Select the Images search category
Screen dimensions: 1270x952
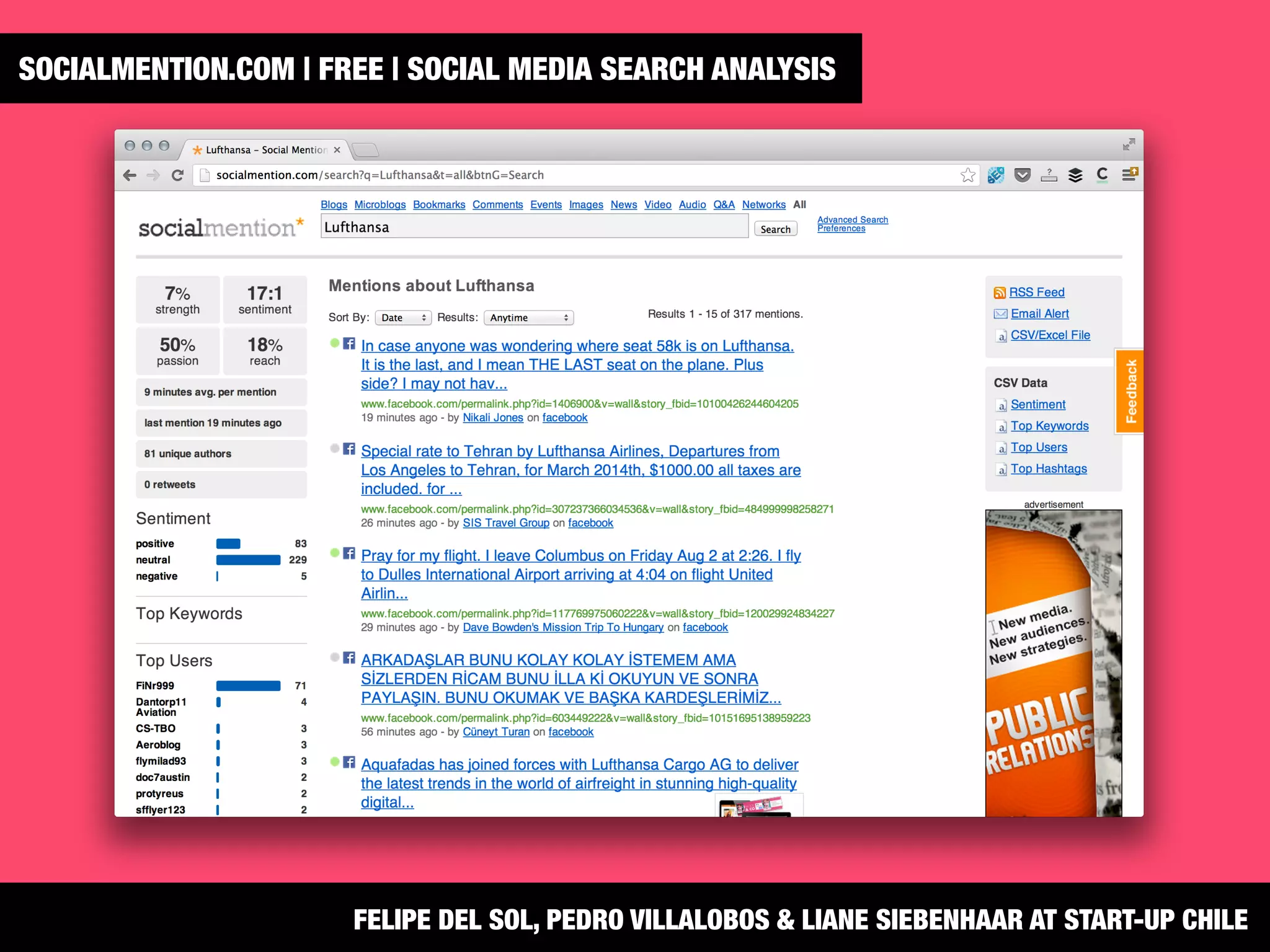coord(586,205)
